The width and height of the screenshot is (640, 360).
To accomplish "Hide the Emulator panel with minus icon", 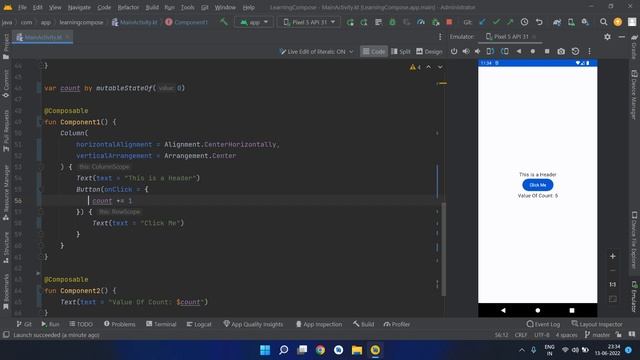I will [622, 37].
